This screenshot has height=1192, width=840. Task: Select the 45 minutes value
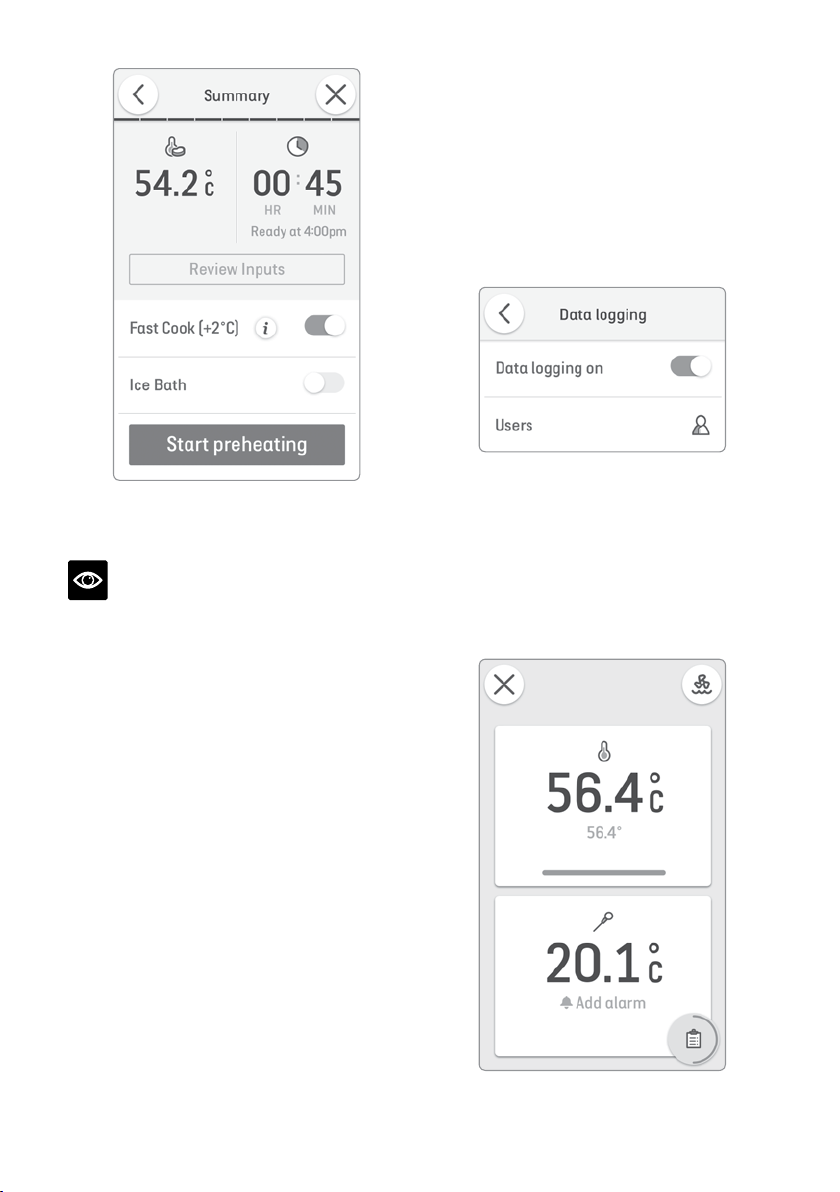click(x=324, y=183)
